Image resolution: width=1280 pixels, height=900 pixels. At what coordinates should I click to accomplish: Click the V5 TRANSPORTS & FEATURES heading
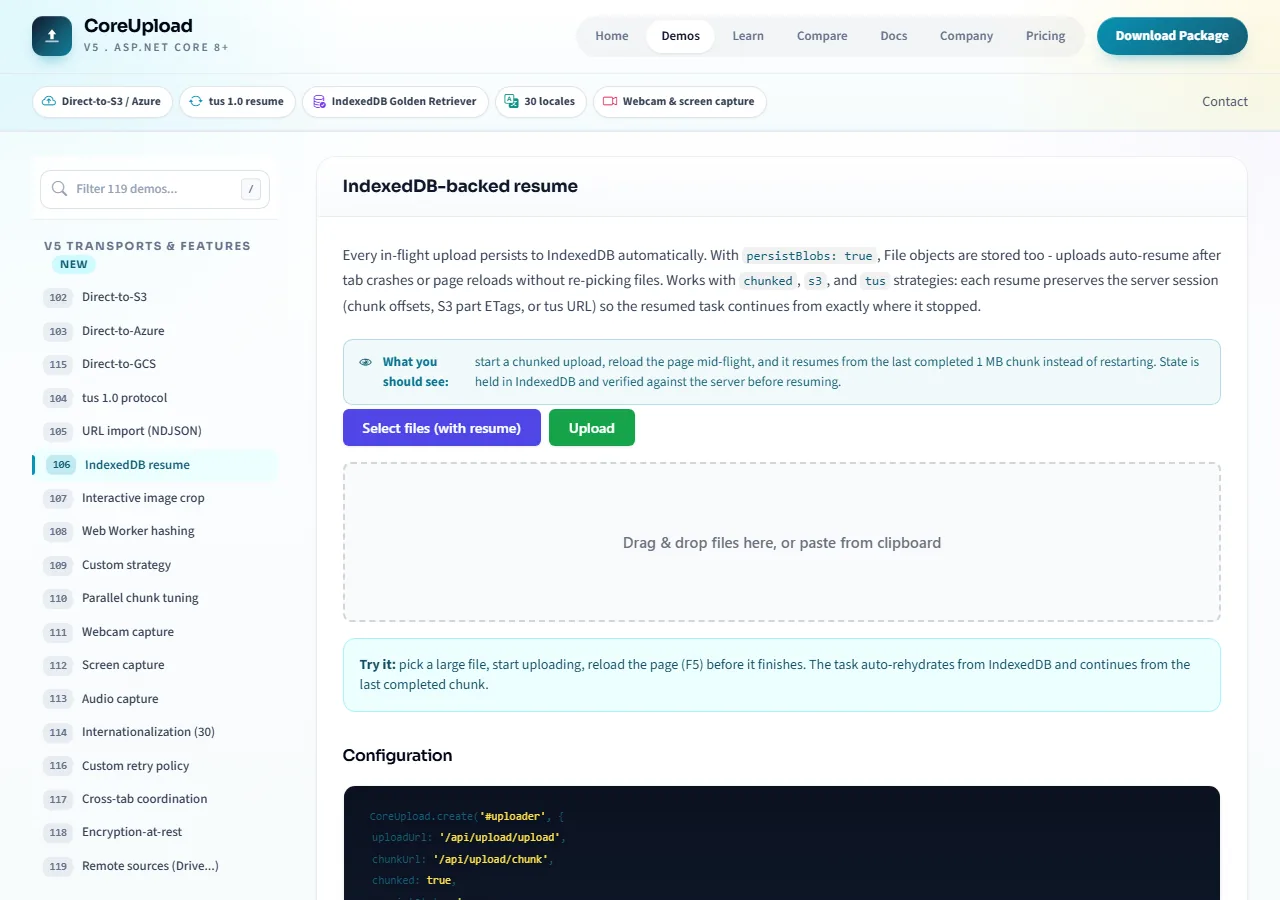click(147, 246)
